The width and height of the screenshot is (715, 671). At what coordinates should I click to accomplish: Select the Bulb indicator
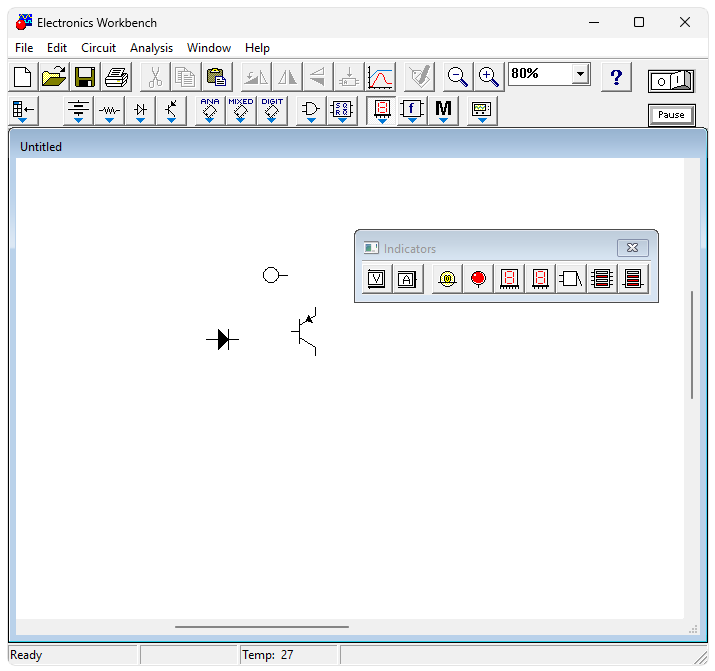447,279
